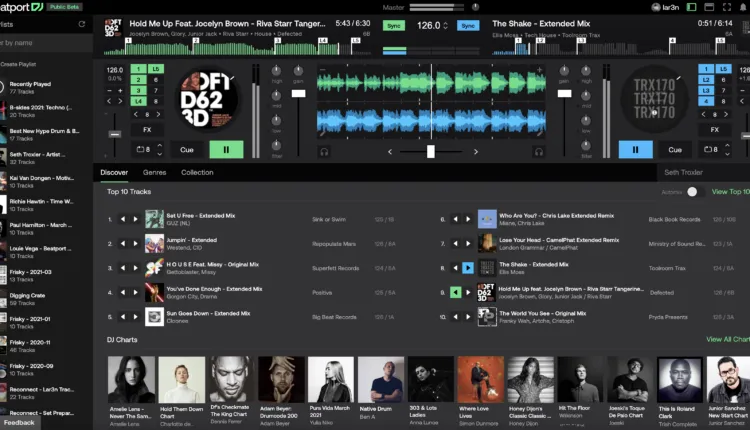Toggle the green sidebar layout icon
The image size is (750, 430).
(691, 7)
